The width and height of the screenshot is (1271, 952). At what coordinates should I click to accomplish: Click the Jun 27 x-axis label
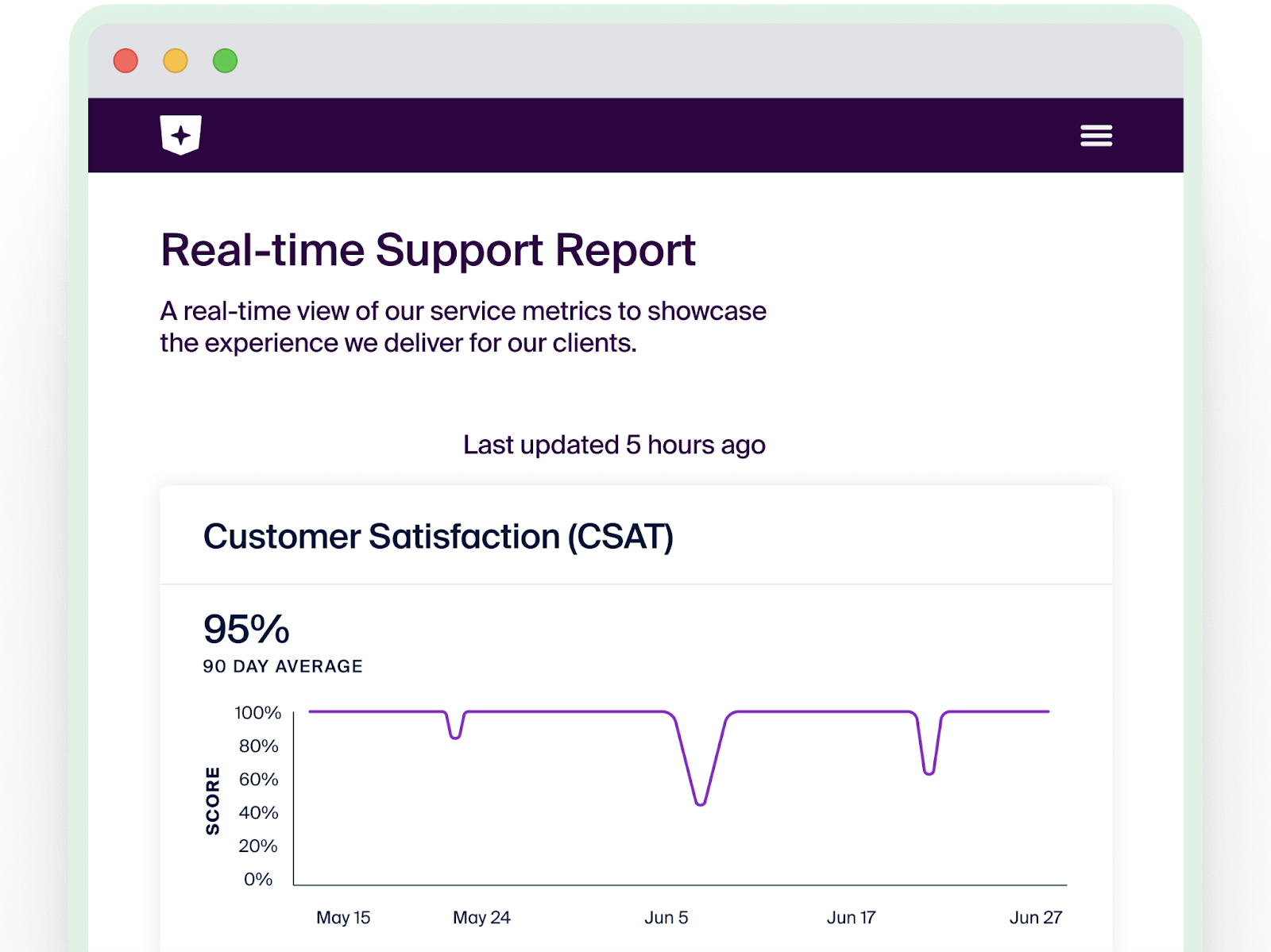1036,918
